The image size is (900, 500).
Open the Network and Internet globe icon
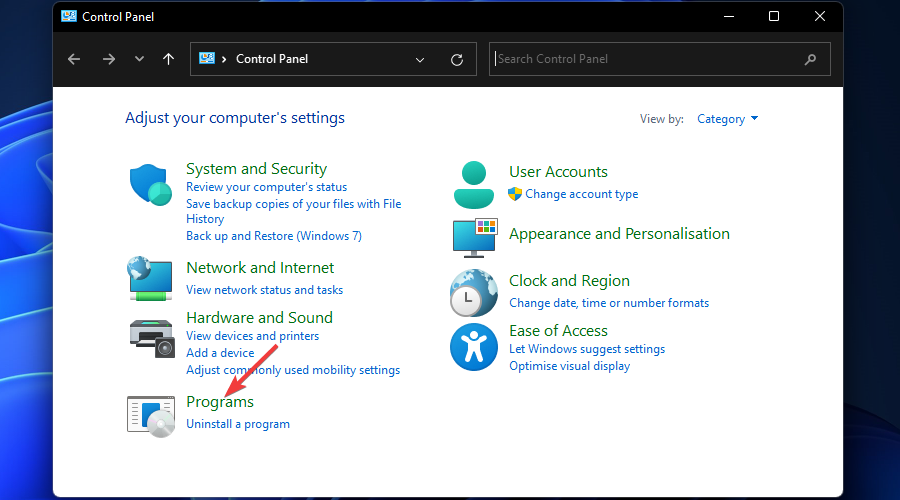coord(150,278)
